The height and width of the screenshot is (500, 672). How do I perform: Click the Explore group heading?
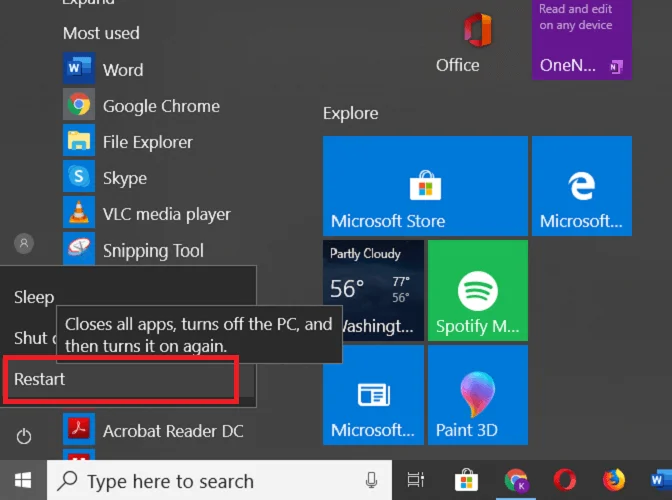click(351, 114)
